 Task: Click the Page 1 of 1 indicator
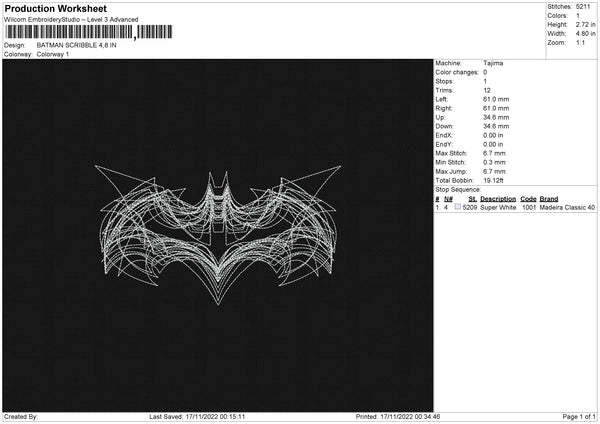(x=579, y=417)
